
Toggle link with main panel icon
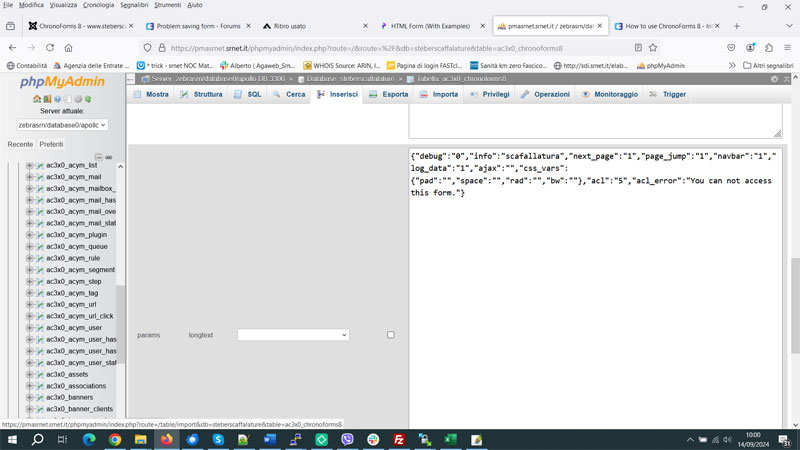(x=109, y=157)
